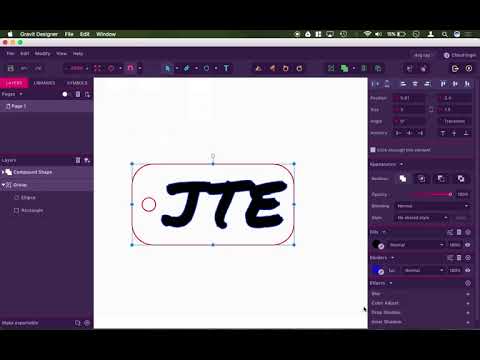Delete border using Borders trash icon

459,258
